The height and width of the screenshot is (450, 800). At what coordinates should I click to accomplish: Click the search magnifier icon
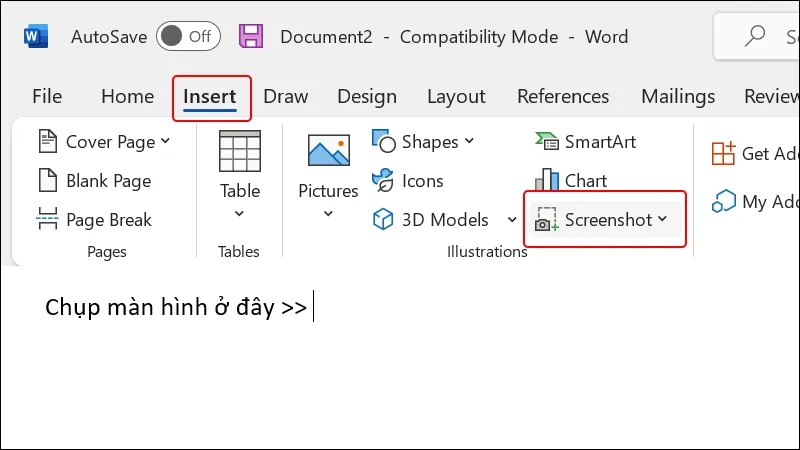(x=755, y=36)
